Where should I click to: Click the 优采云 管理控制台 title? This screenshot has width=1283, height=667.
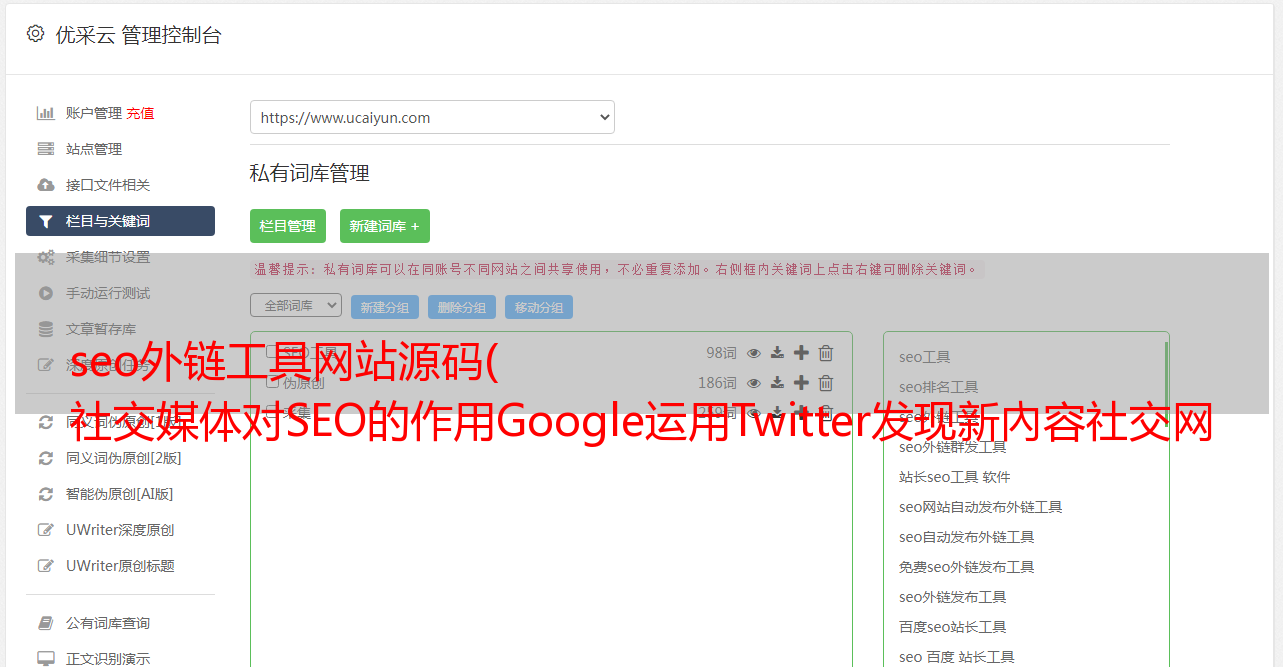(138, 35)
